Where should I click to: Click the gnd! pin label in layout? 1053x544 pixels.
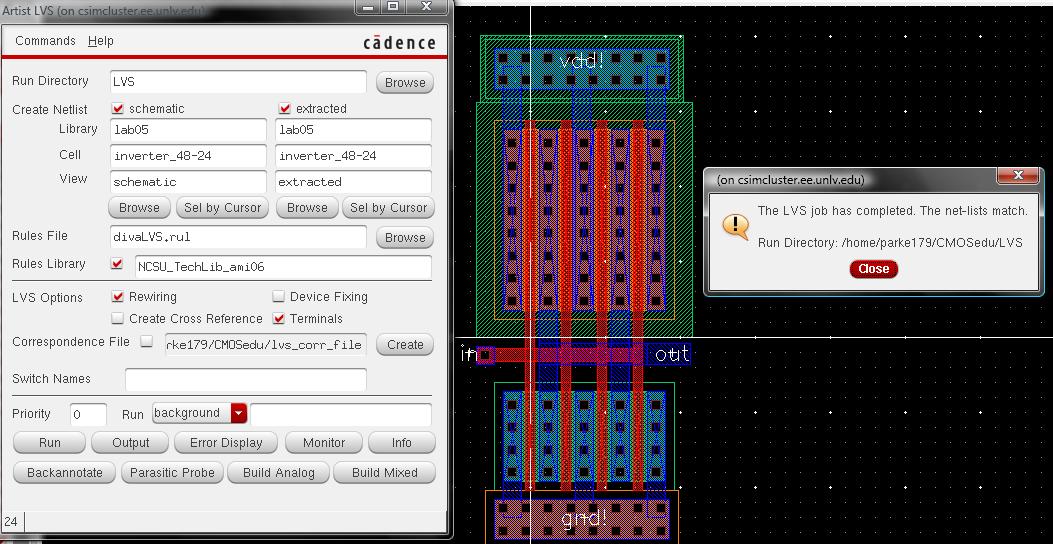583,518
